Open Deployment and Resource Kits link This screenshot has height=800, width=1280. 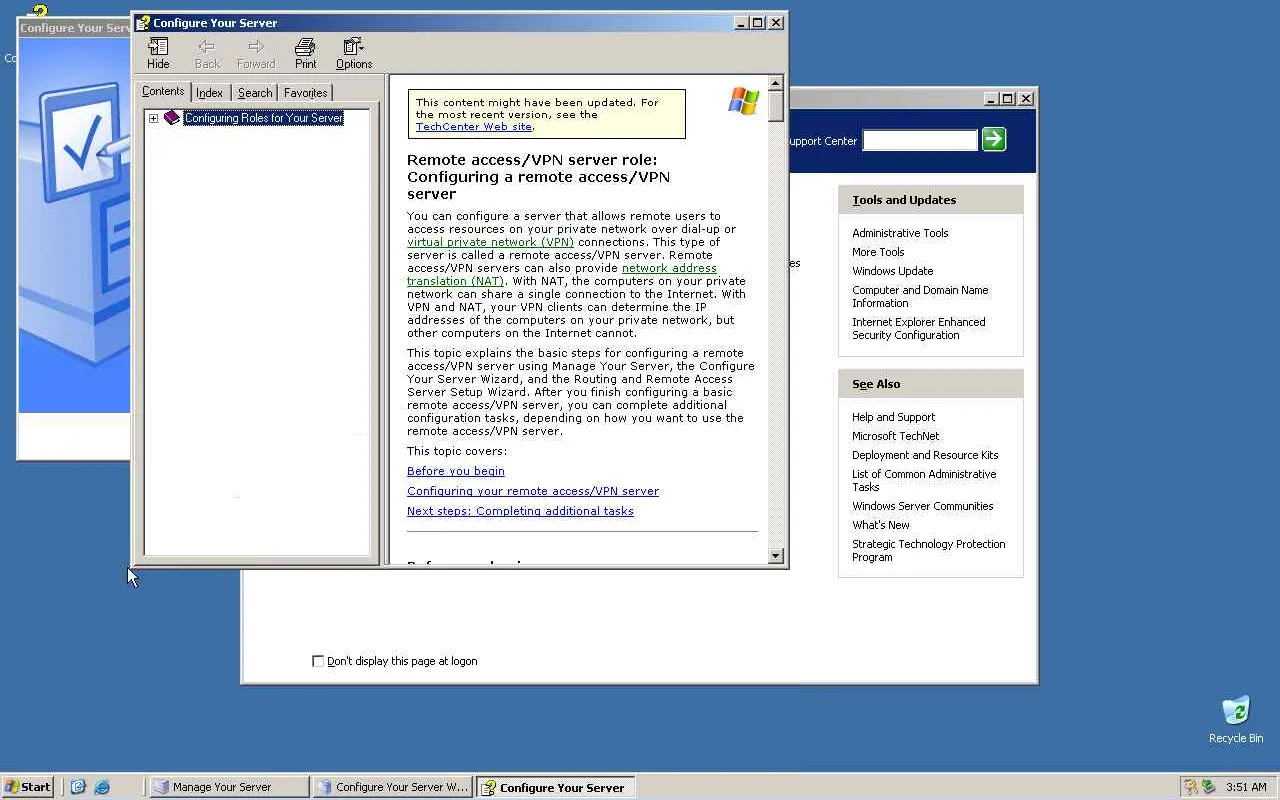[x=925, y=455]
